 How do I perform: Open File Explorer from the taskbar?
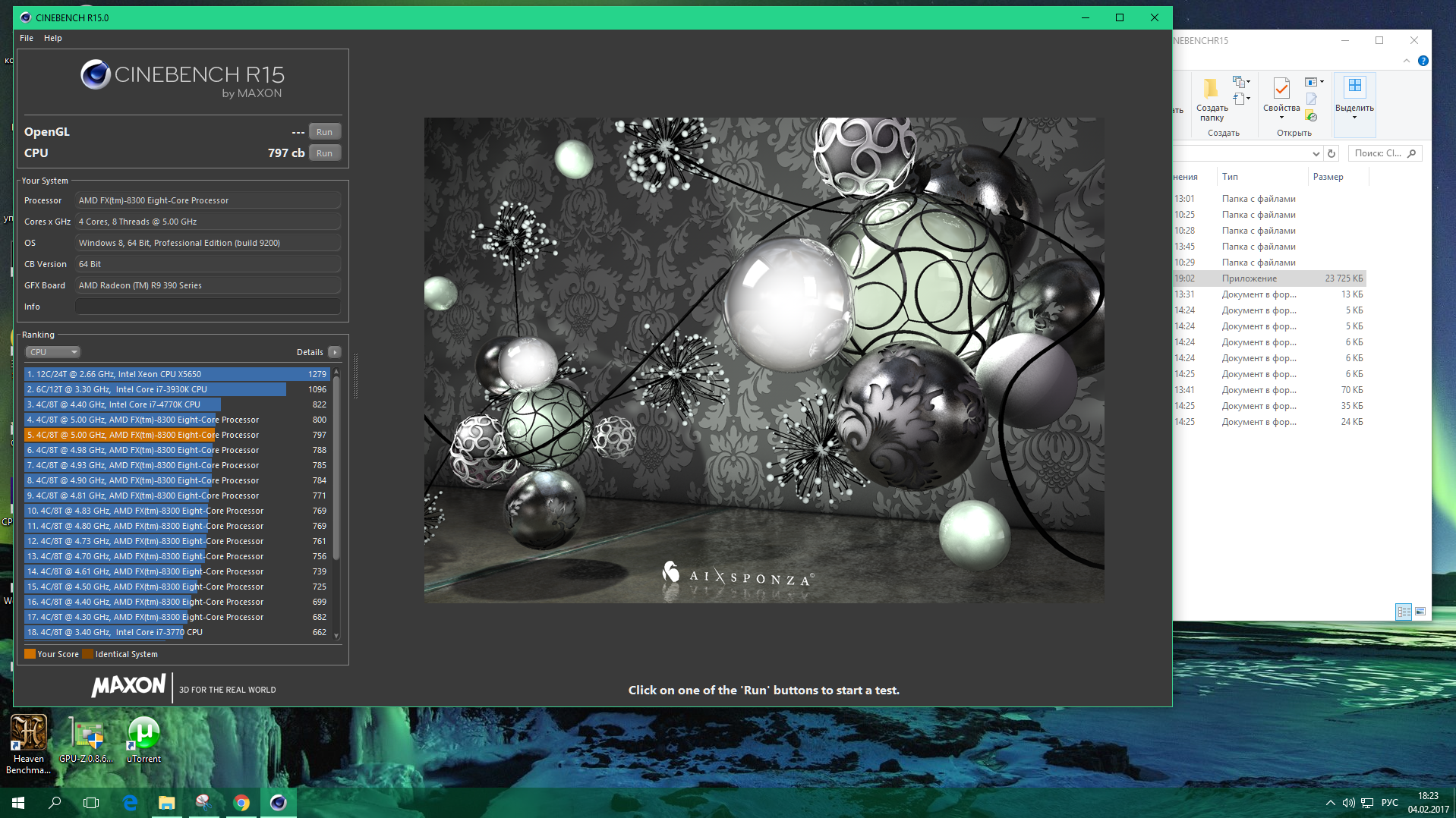coord(167,803)
